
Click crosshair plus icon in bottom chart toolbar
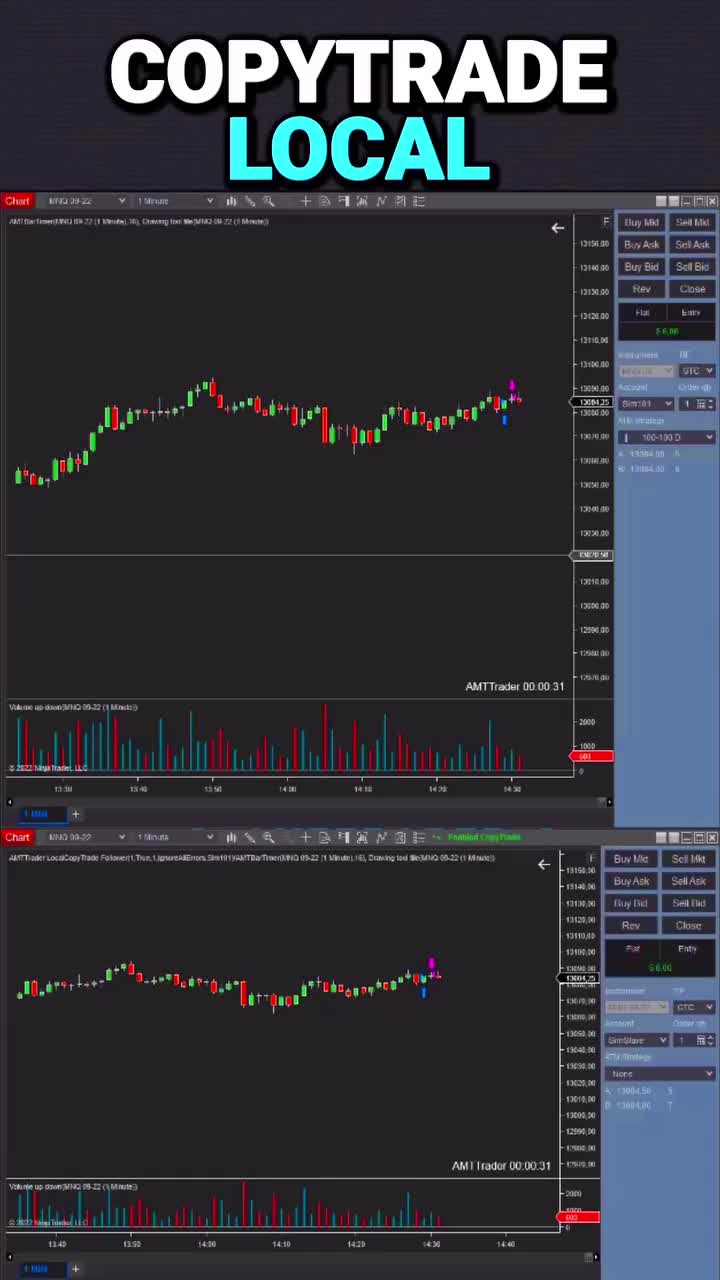305,837
